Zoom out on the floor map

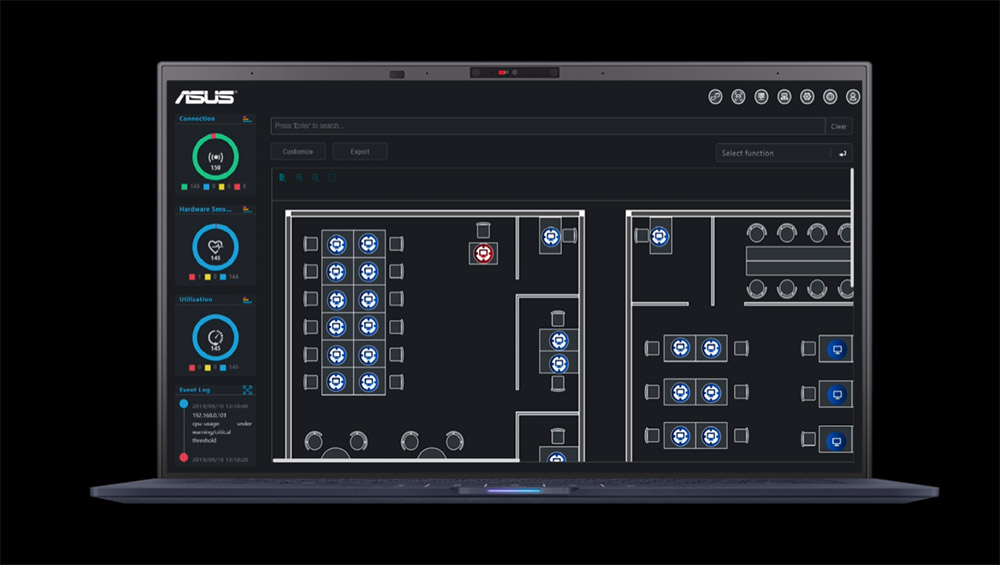(315, 177)
